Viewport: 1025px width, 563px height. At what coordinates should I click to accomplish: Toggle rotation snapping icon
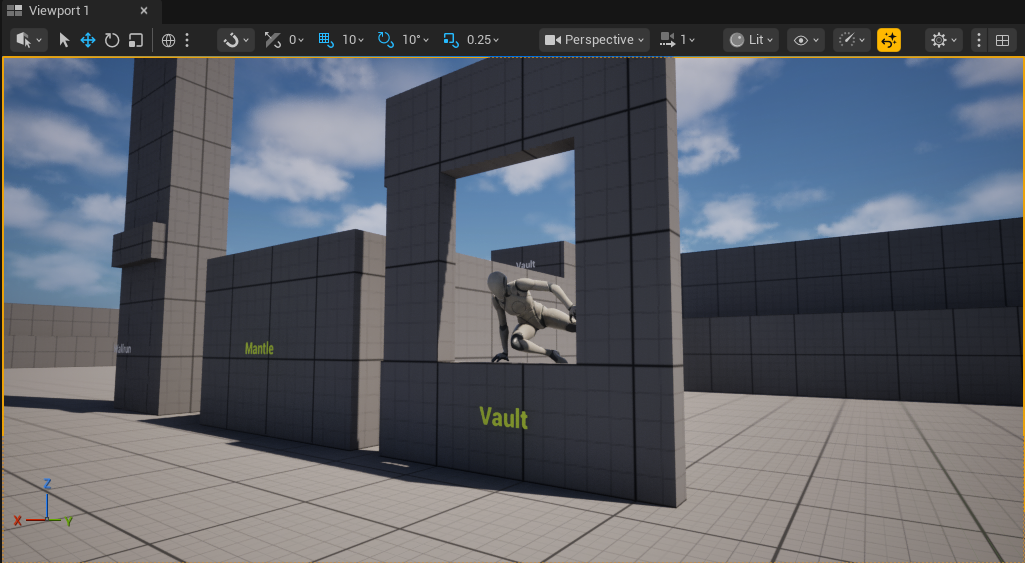[x=386, y=40]
